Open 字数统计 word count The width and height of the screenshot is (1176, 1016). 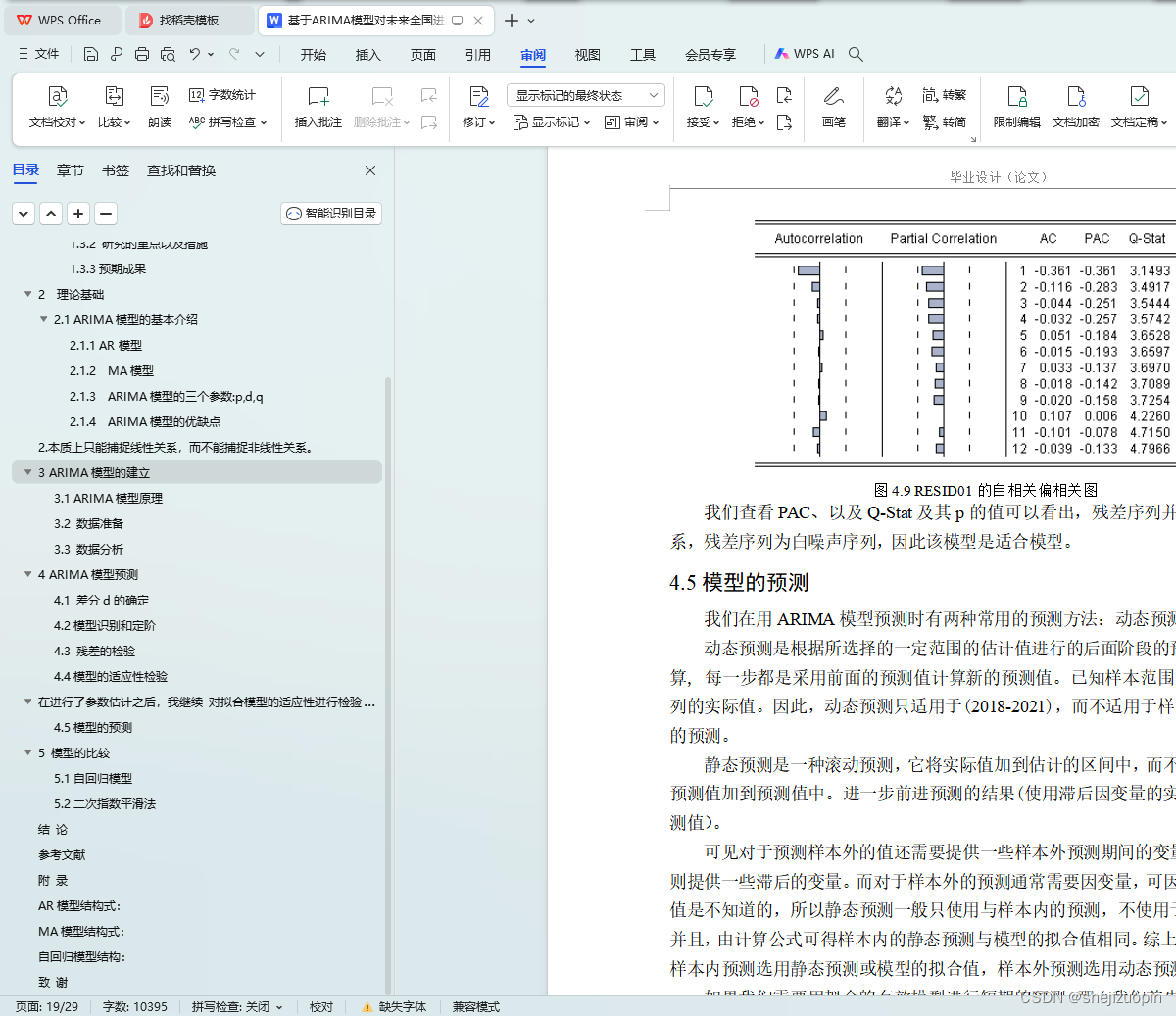click(222, 95)
